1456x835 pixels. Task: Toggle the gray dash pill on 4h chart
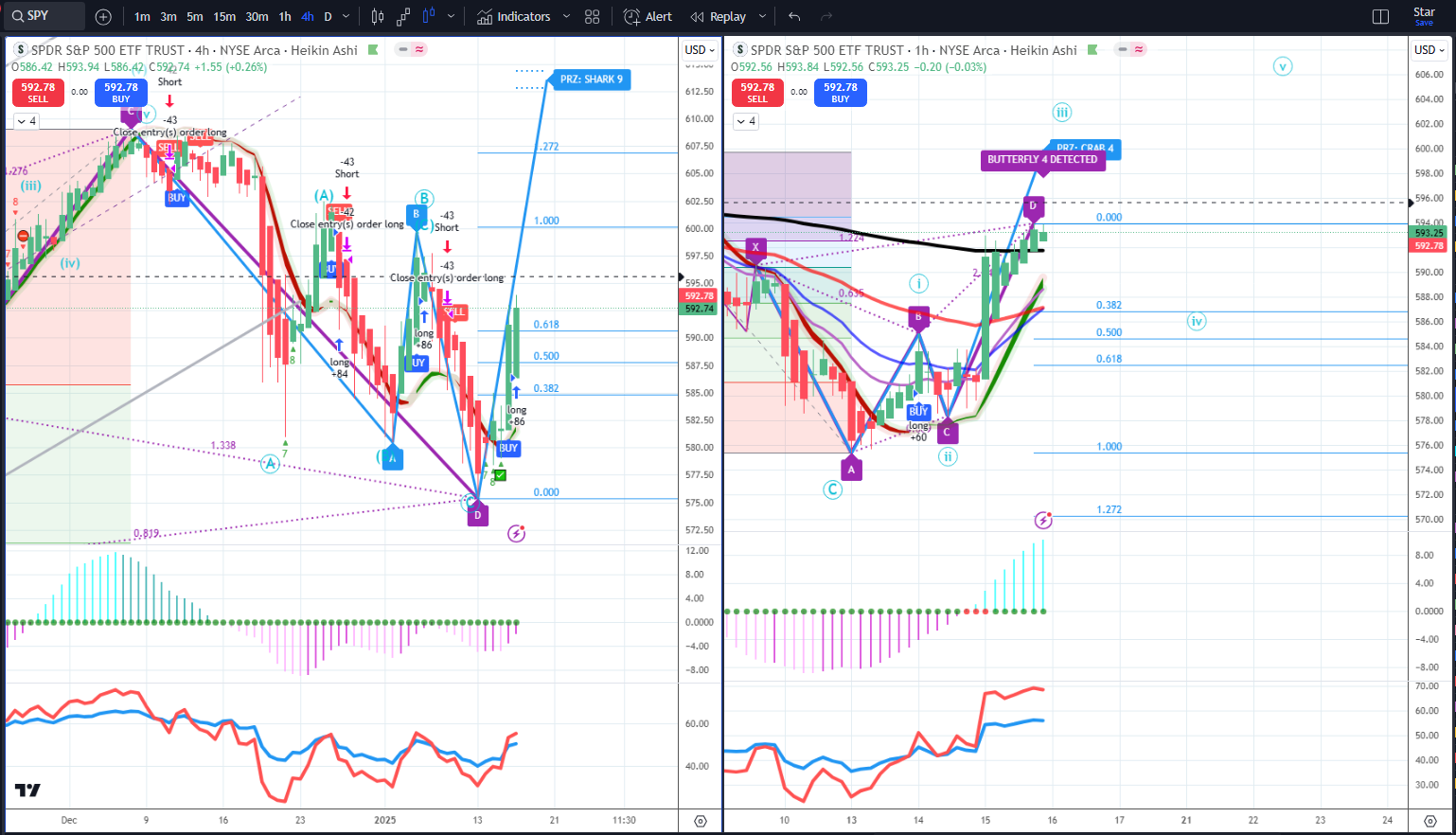pos(403,49)
